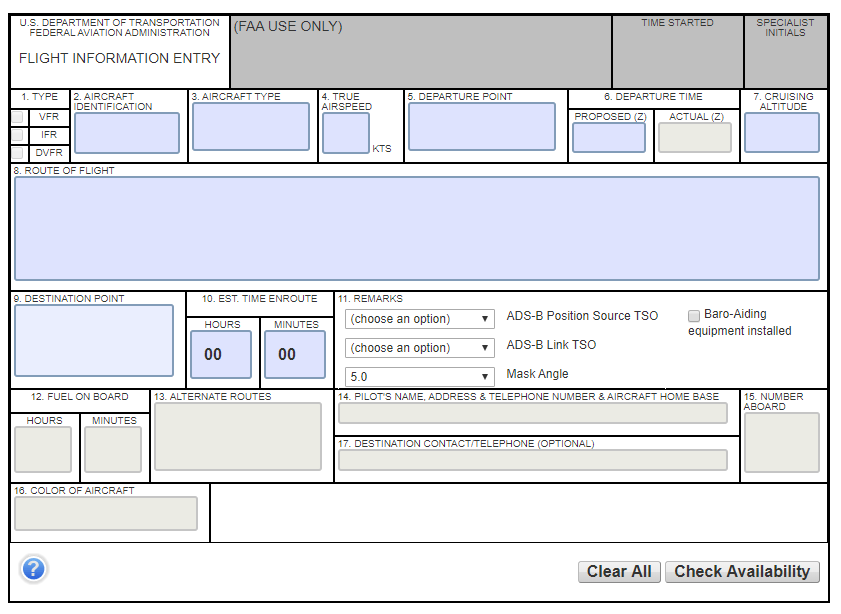Expand the ADS-B Link TSO dropdown
Screen dimensions: 841x614
(419, 347)
